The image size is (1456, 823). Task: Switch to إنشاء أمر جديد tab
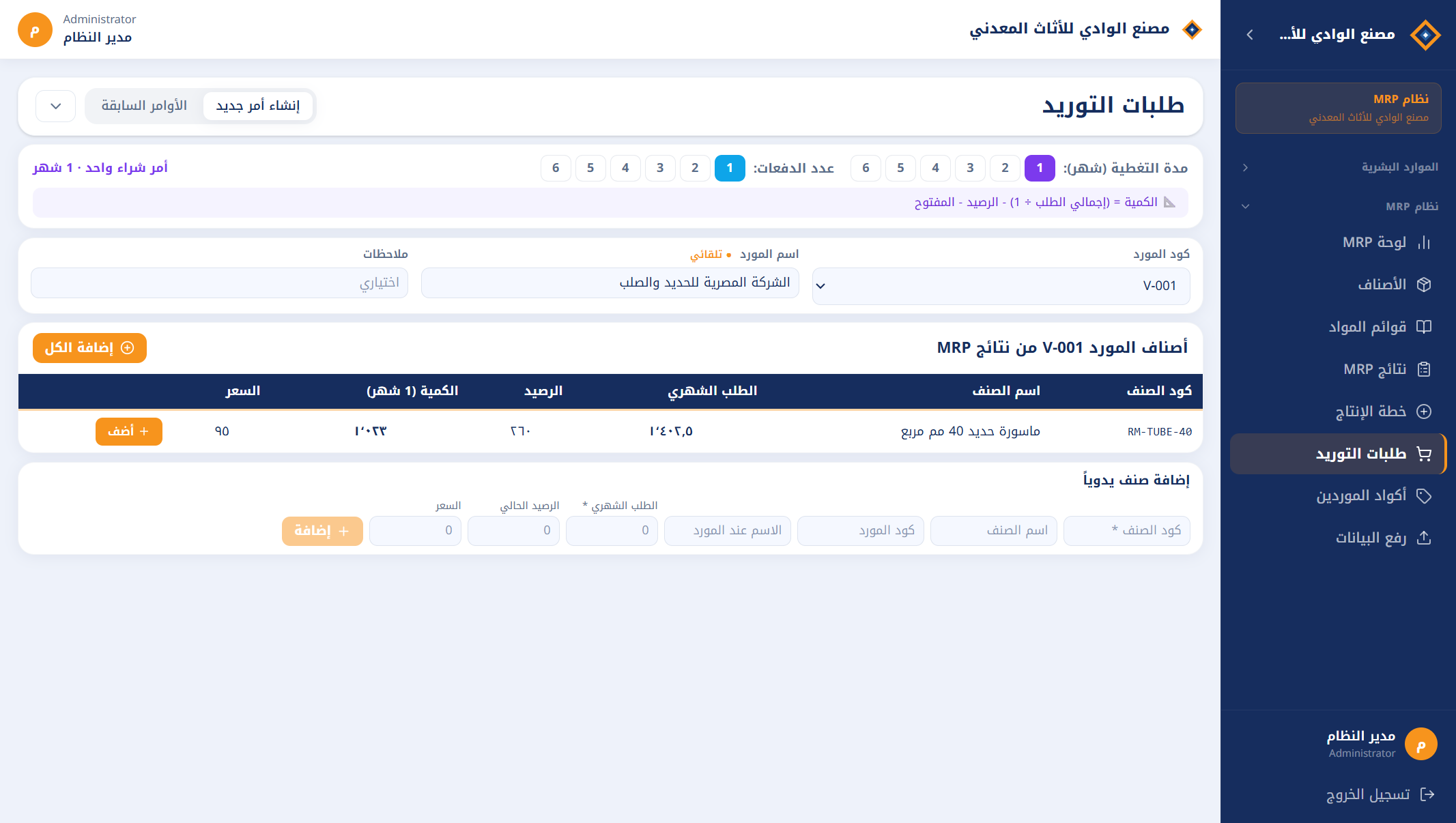click(x=258, y=106)
